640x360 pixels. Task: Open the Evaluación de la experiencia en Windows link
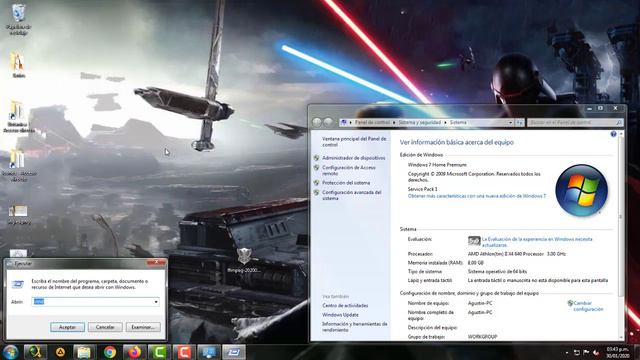pos(537,242)
